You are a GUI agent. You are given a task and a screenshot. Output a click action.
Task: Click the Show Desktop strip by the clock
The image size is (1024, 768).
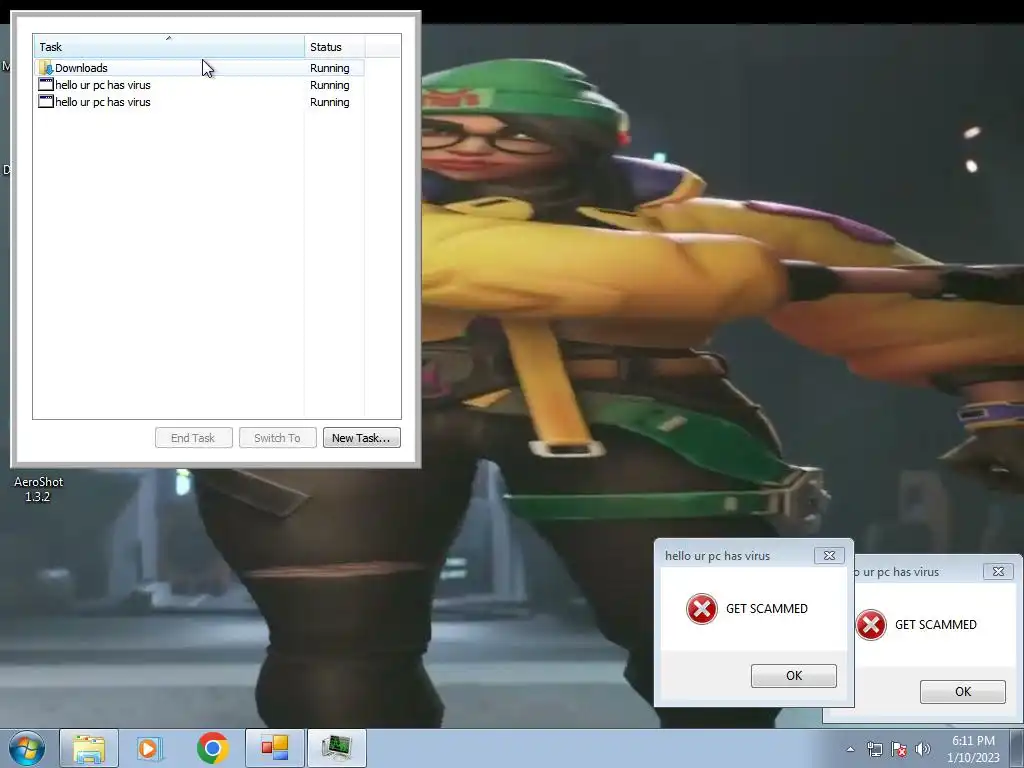tap(1017, 748)
